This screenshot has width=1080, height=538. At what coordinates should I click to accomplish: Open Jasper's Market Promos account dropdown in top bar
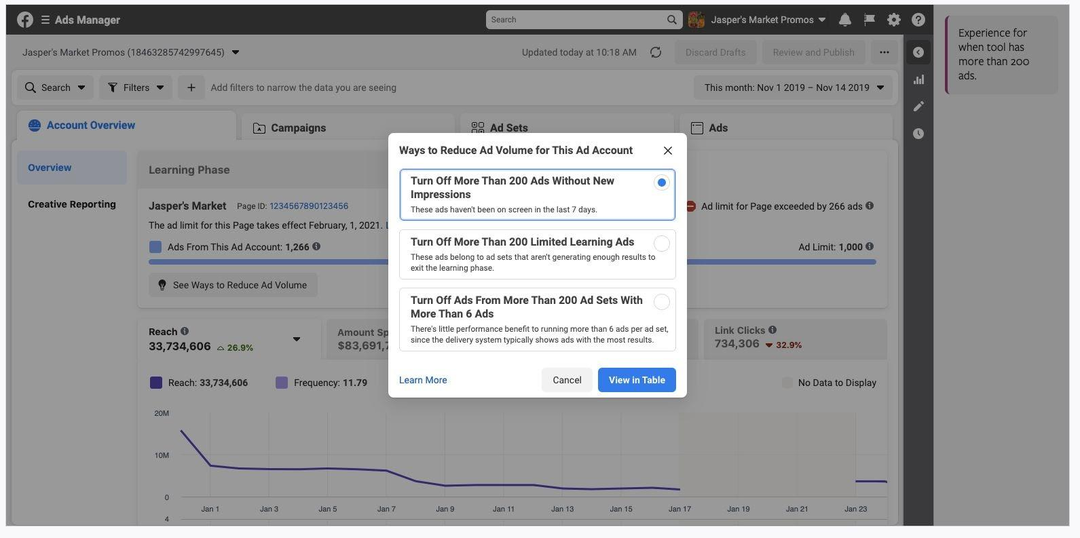[768, 20]
